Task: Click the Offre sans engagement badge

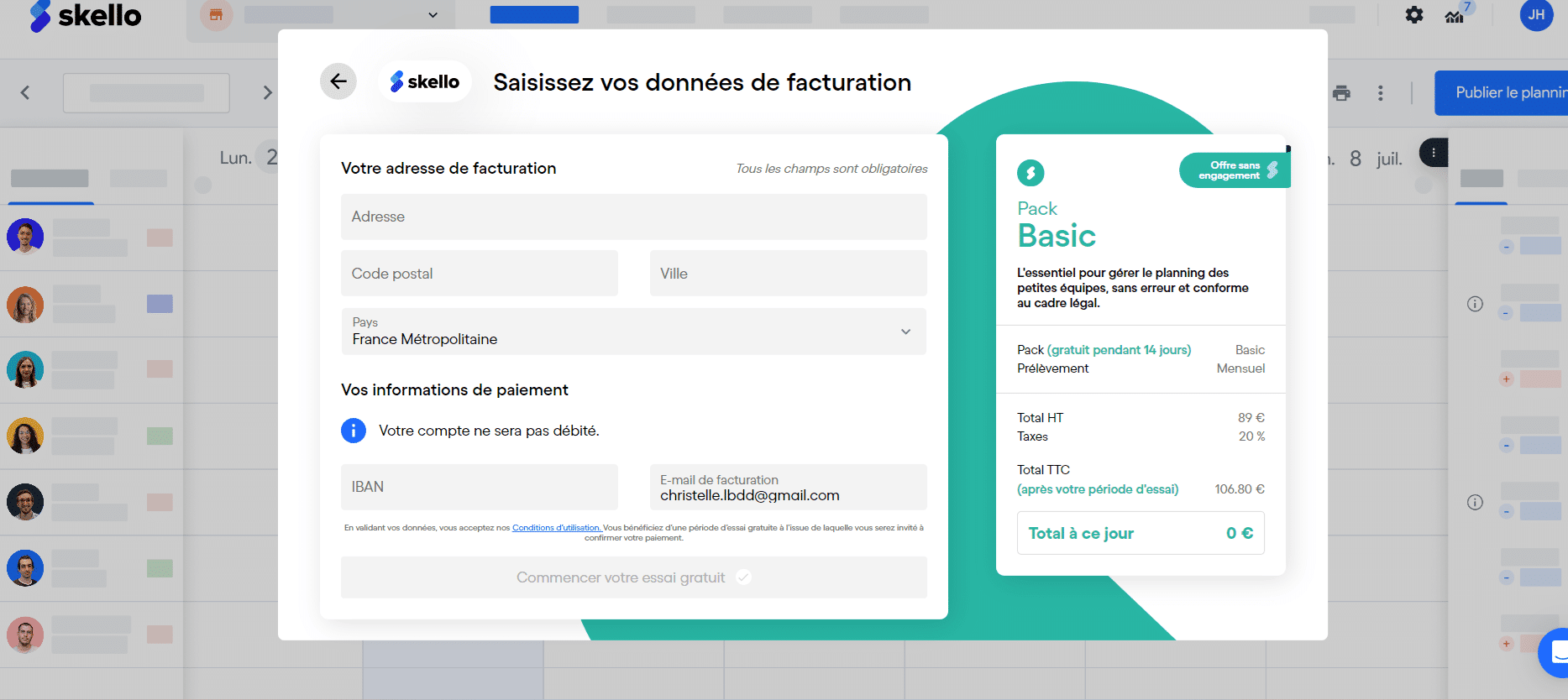Action: 1235,170
